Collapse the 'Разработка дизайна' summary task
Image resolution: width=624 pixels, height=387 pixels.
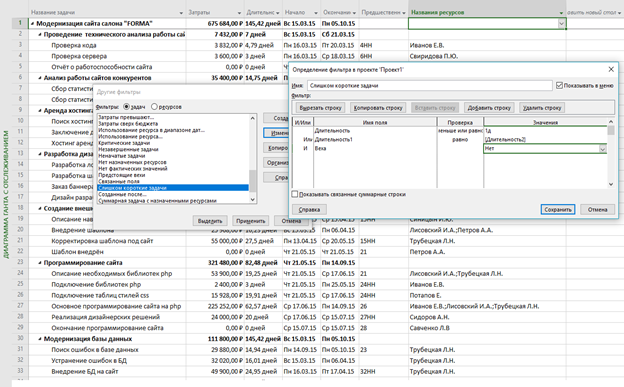40,154
